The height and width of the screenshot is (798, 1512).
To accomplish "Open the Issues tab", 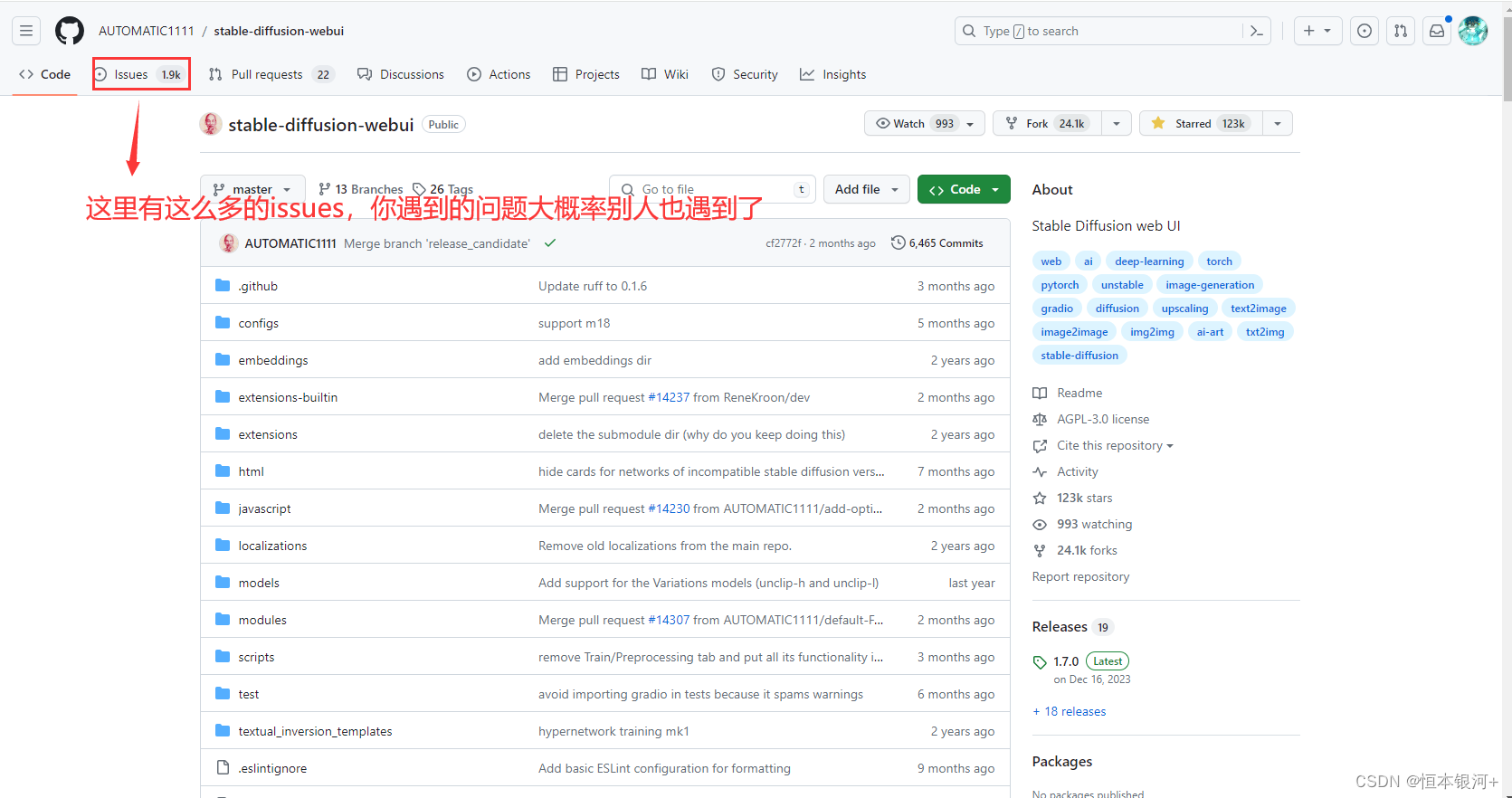I will click(x=141, y=74).
